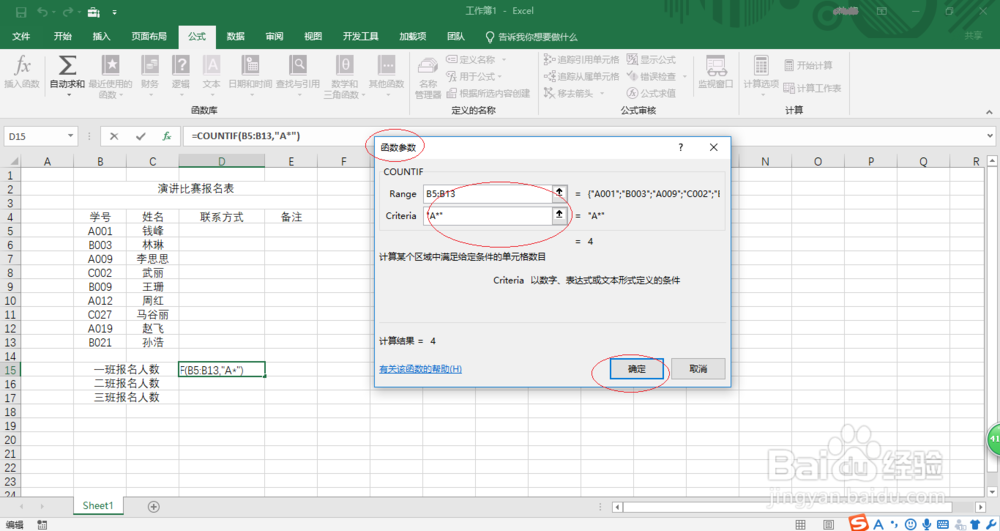
Task: Open Customize Quick Access Toolbar dropdown
Action: (114, 12)
